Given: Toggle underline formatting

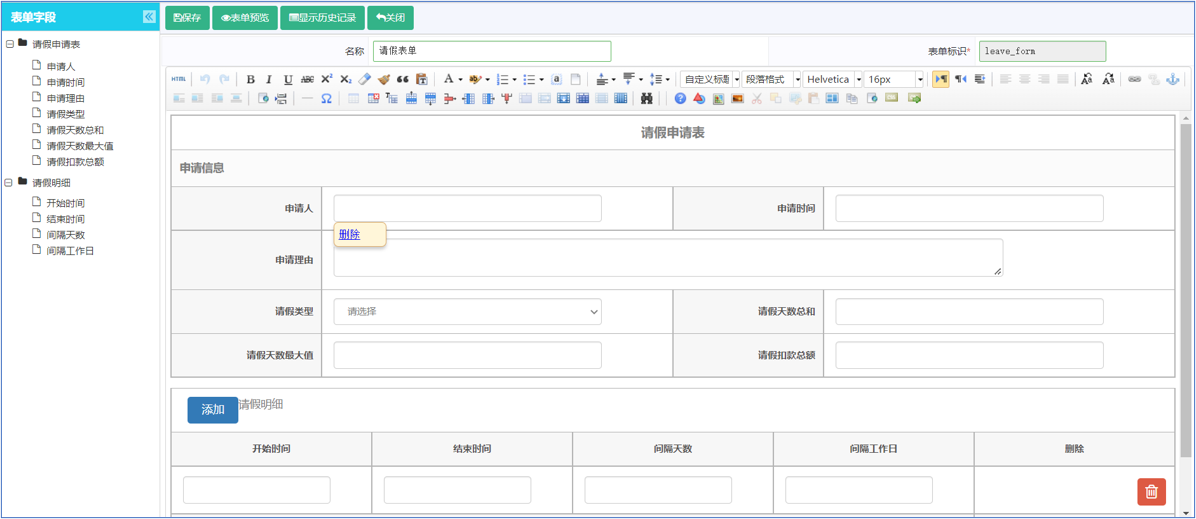Looking at the screenshot, I should coord(288,80).
